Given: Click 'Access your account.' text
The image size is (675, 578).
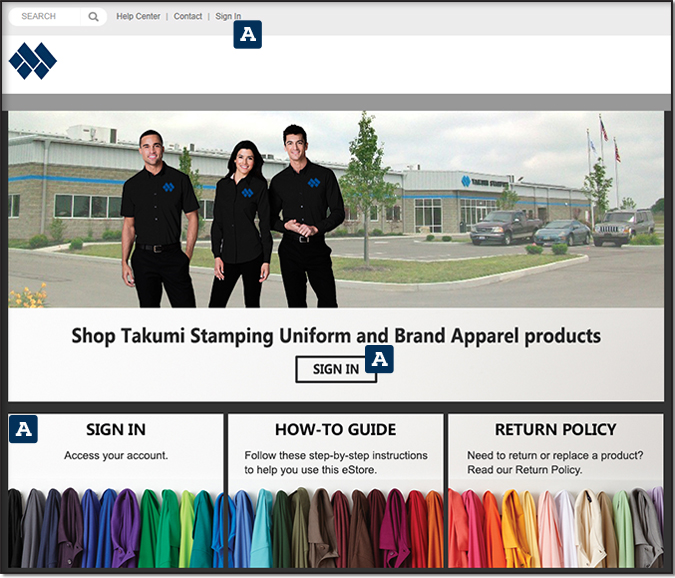Looking at the screenshot, I should click(x=116, y=455).
